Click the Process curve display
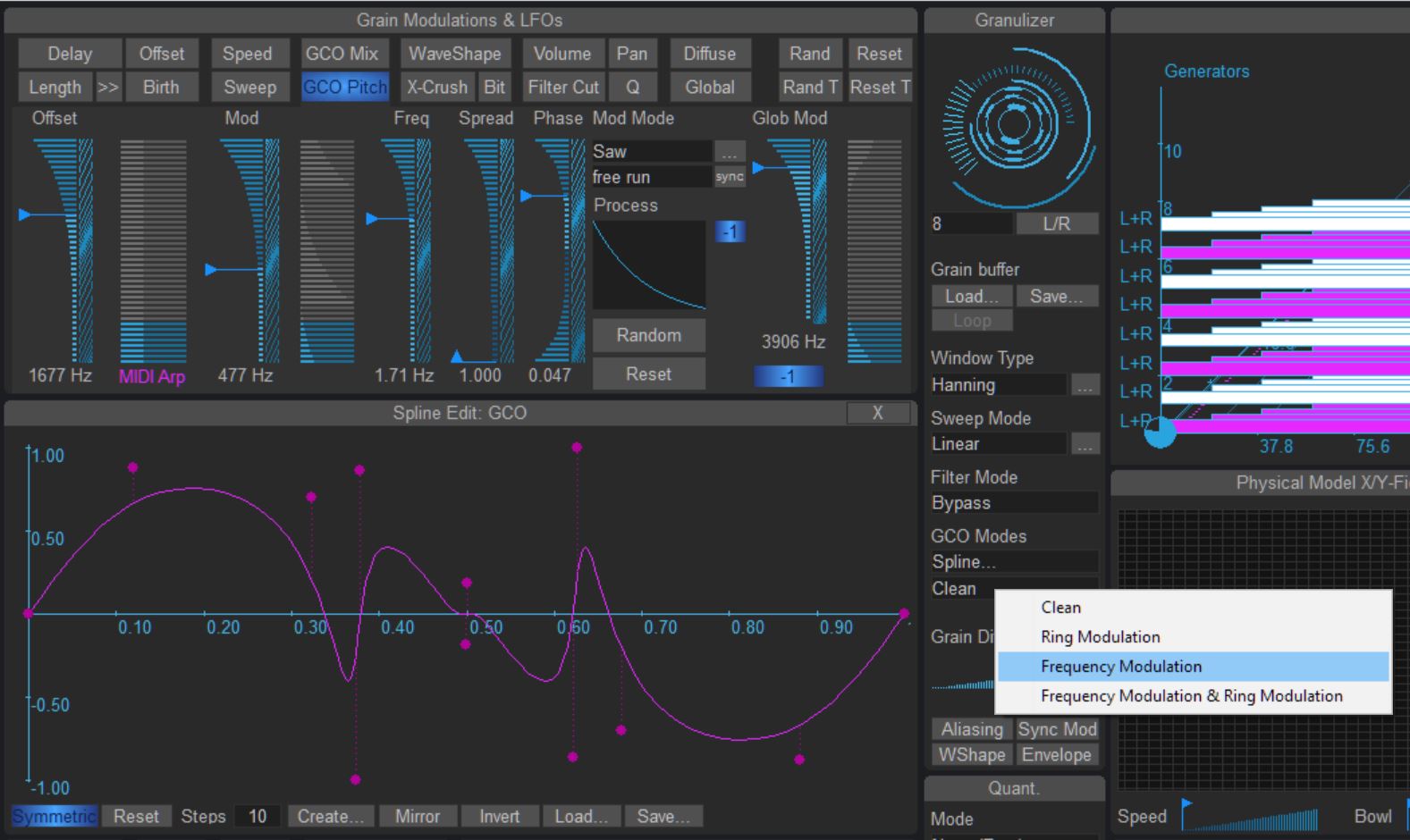 pos(649,265)
